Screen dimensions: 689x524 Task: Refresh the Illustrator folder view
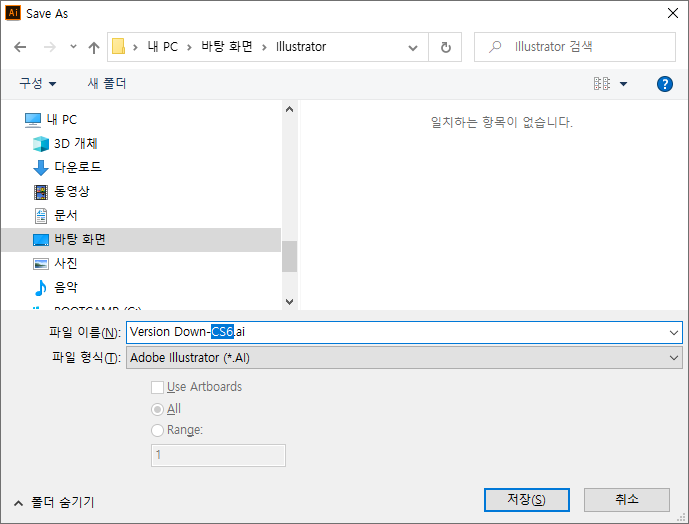click(445, 47)
